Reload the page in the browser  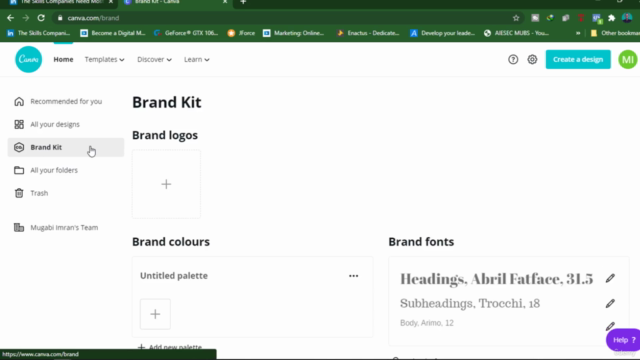coord(41,18)
